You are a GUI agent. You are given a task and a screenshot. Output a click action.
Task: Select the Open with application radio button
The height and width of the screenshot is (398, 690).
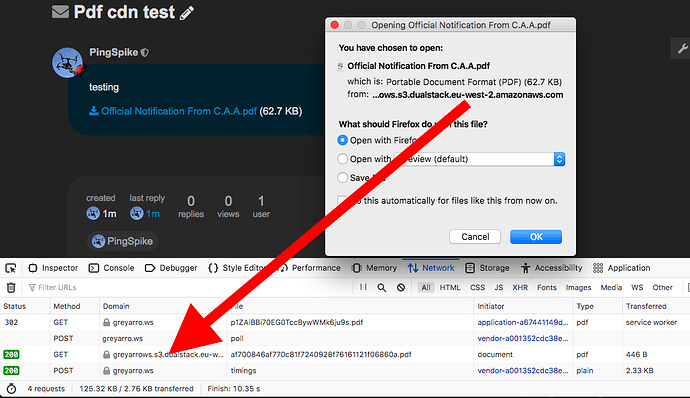(342, 158)
